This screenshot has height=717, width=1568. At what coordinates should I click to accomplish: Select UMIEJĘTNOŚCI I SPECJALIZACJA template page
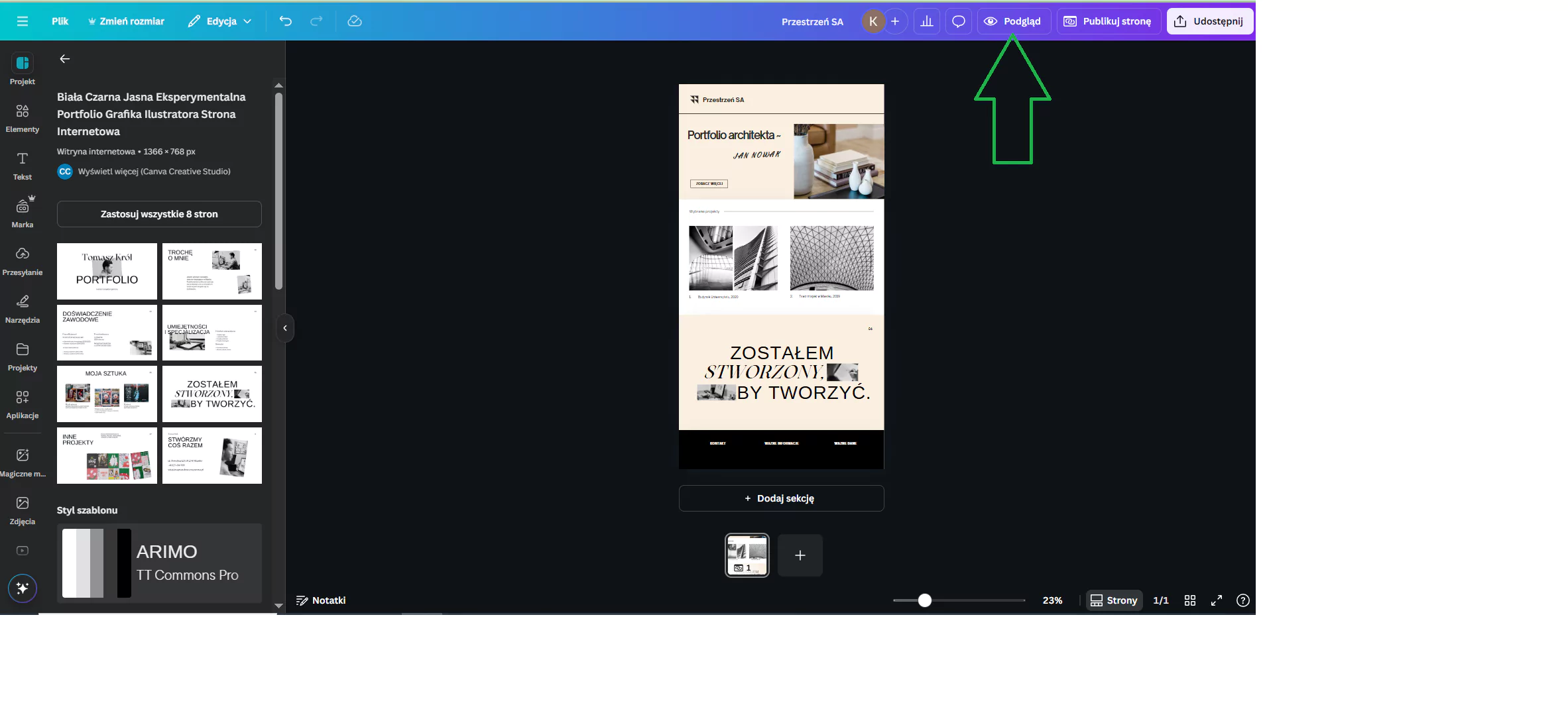(x=212, y=333)
